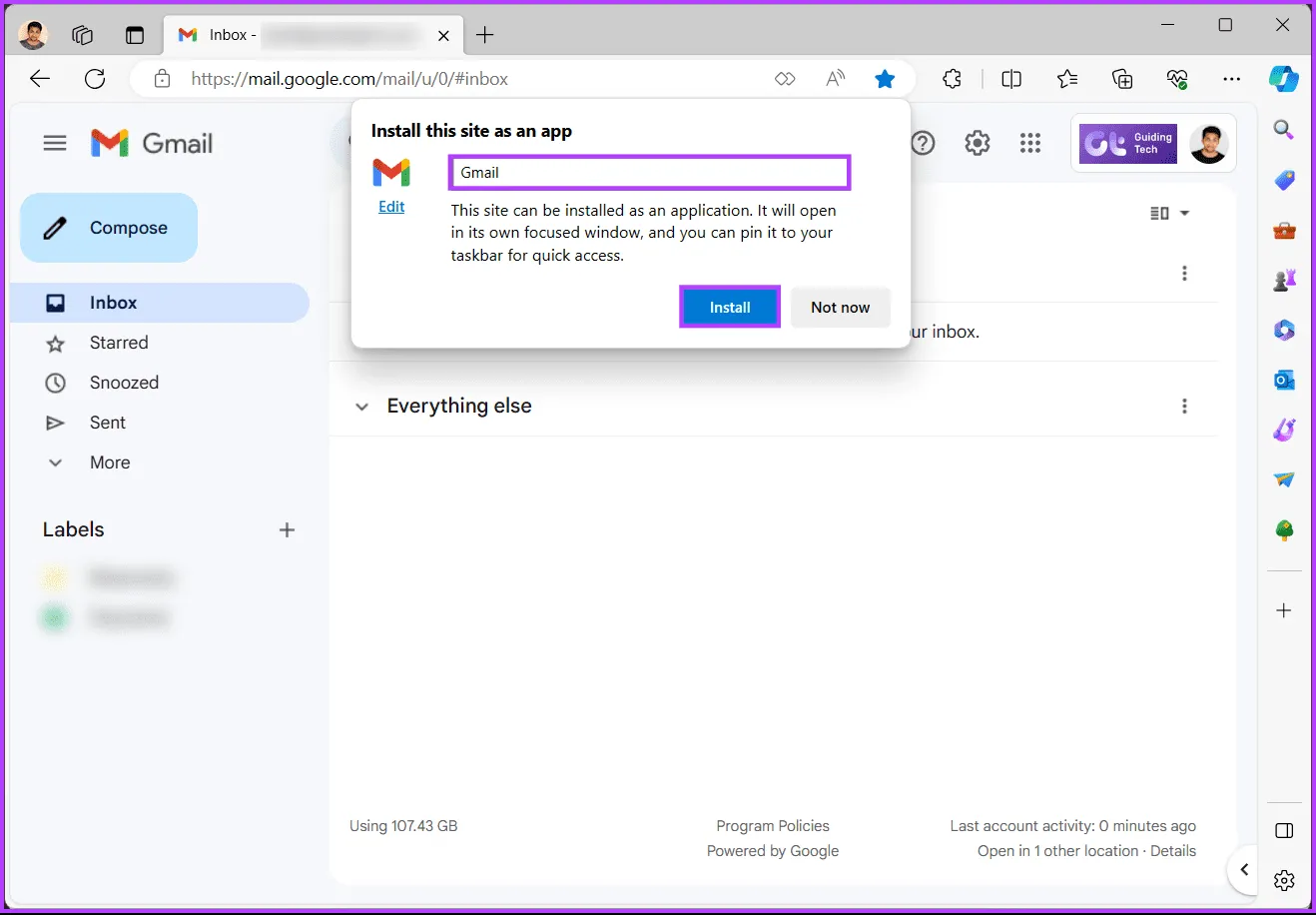Viewport: 1316px width, 915px height.
Task: Click the Gmail support help icon
Action: click(924, 143)
